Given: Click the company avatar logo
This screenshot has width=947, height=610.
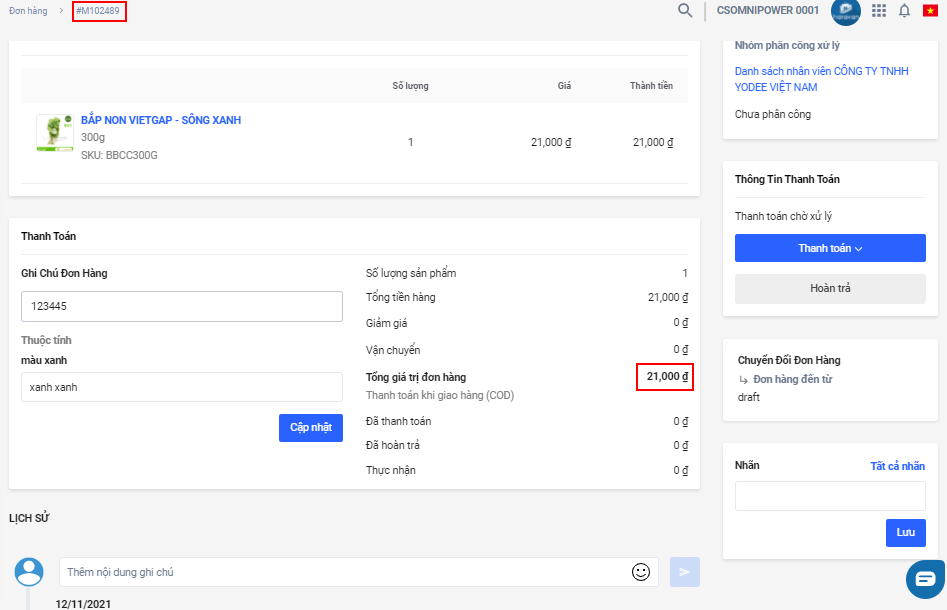Looking at the screenshot, I should (845, 11).
